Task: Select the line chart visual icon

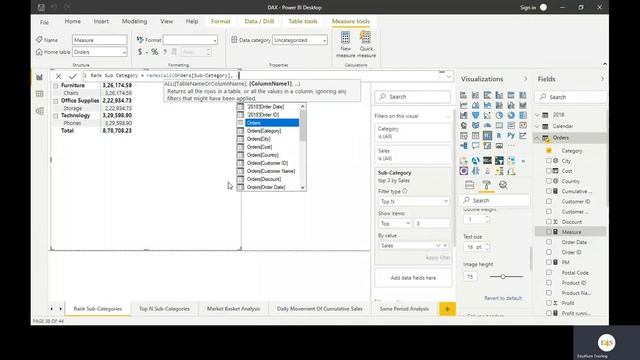Action: (x=463, y=105)
